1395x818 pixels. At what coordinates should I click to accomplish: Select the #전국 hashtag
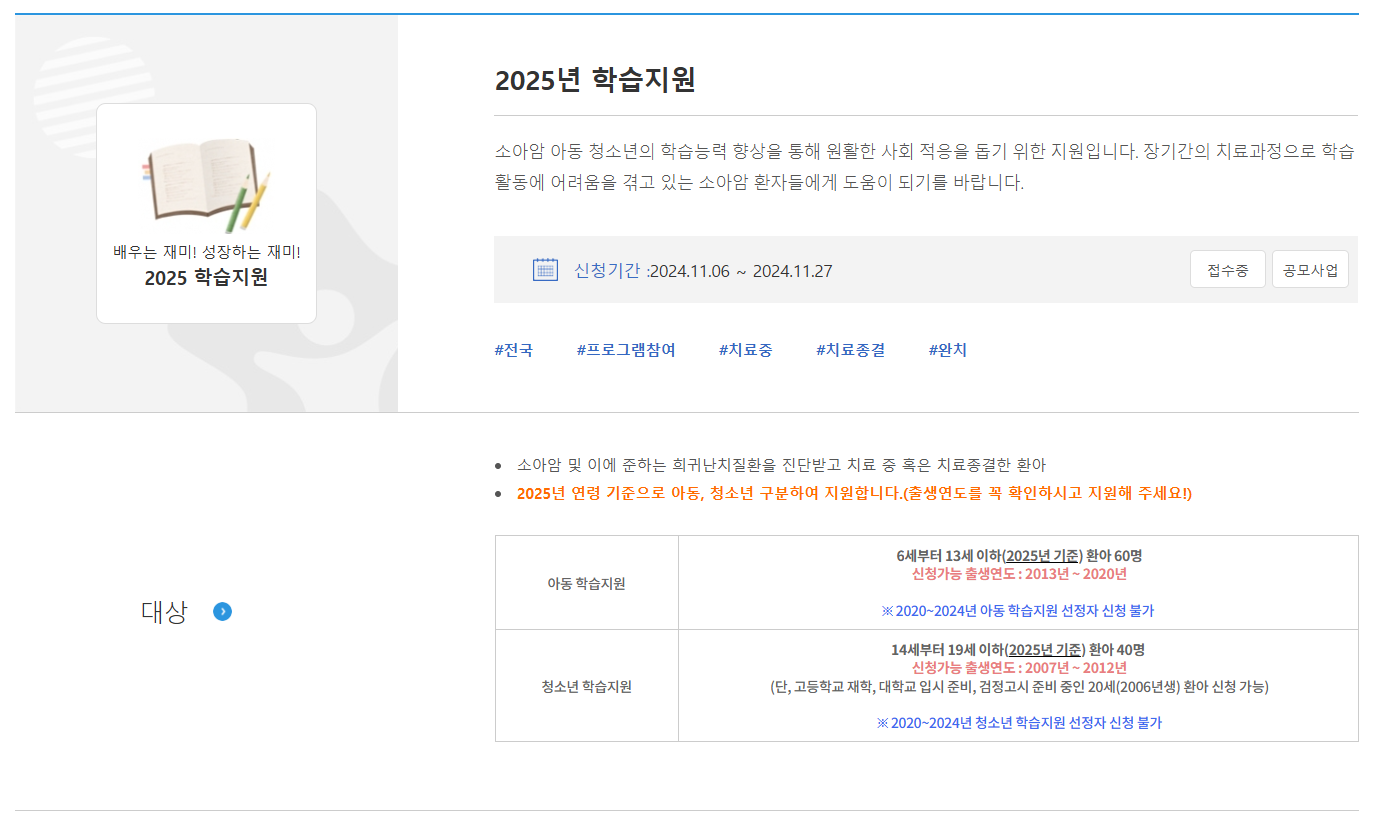click(514, 350)
